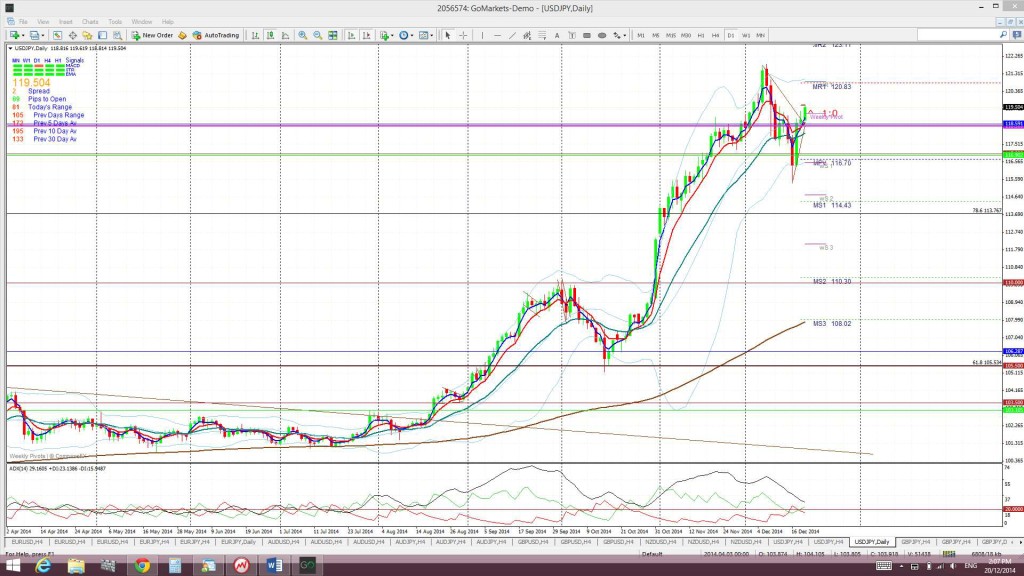Toggle chart auto scroll

pyautogui.click(x=351, y=35)
